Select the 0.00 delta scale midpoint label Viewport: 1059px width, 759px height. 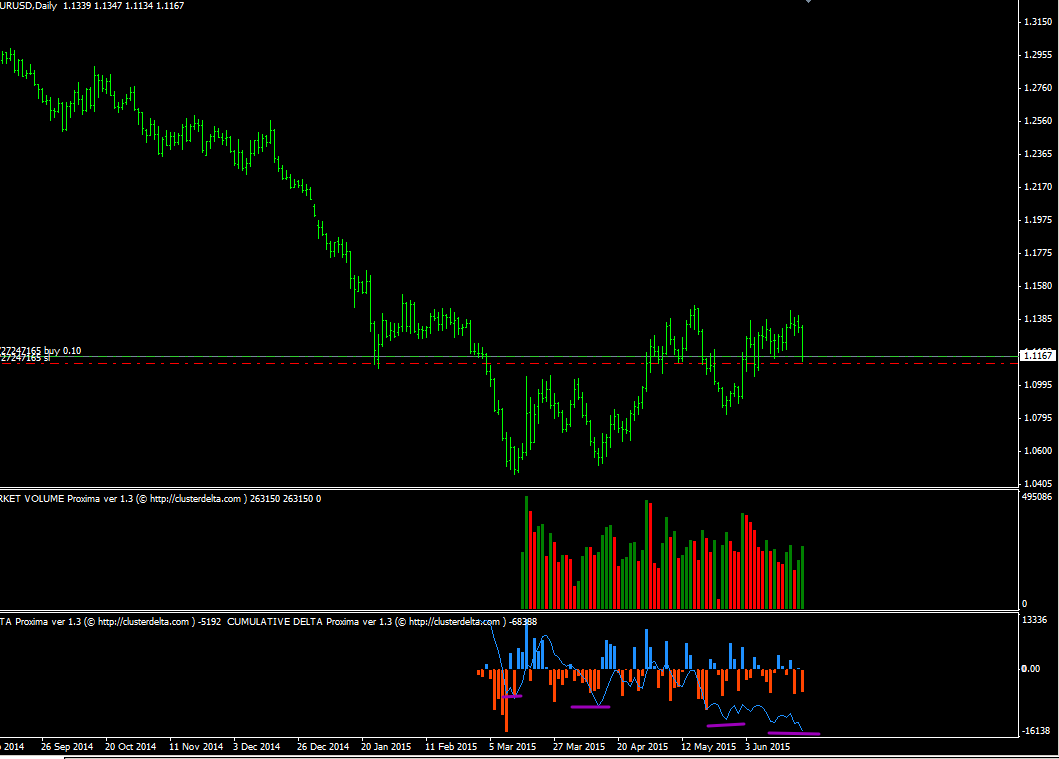(x=1031, y=669)
